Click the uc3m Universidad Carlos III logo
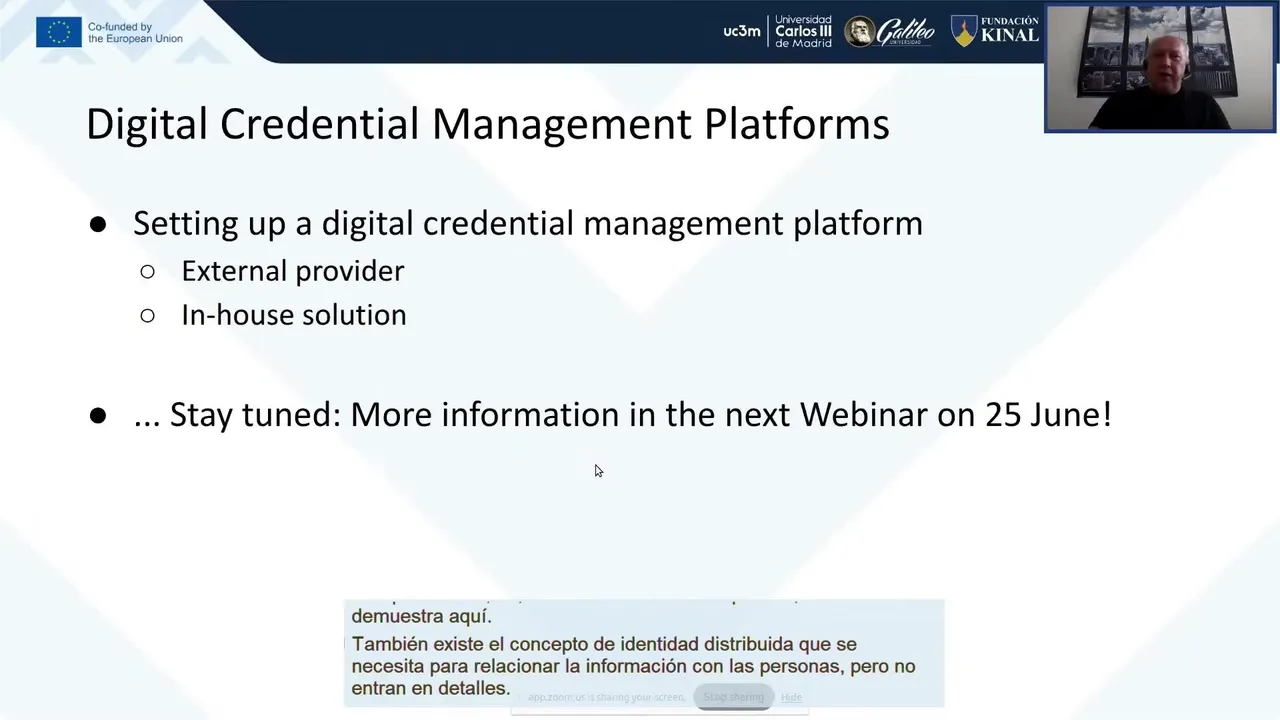 777,31
